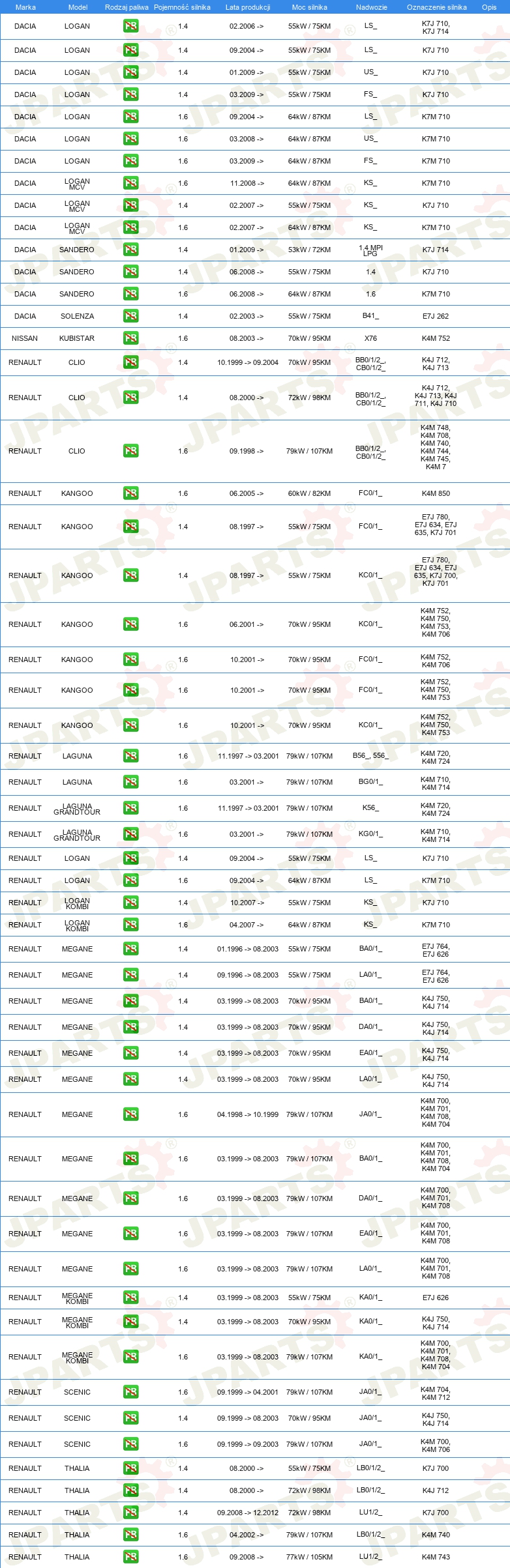Click production date 06.2005 ->

pyautogui.click(x=247, y=493)
